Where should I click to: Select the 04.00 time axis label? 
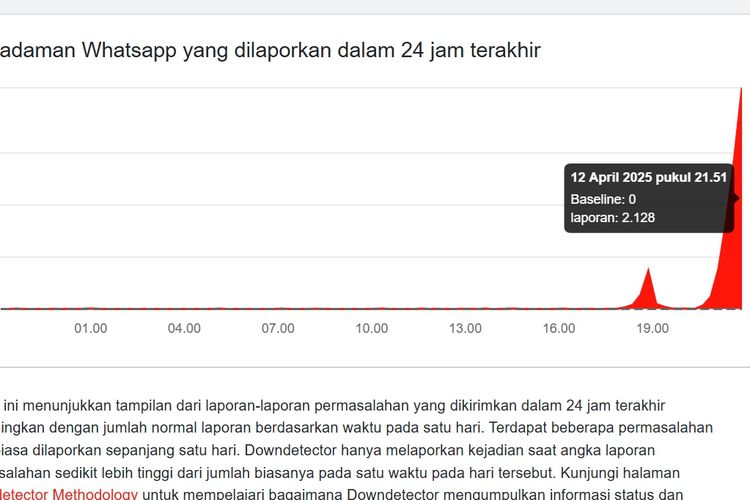click(x=184, y=328)
